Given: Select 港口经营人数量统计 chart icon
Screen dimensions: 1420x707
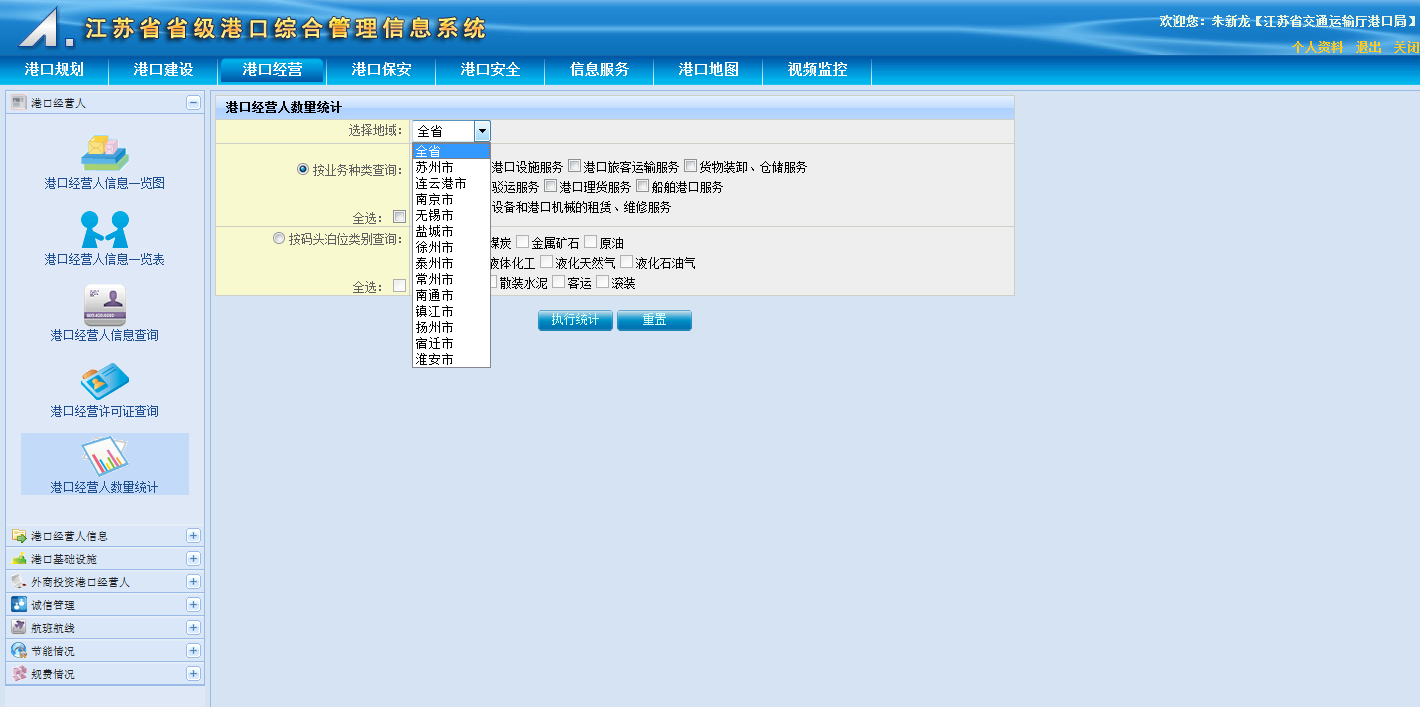Looking at the screenshot, I should pyautogui.click(x=104, y=457).
